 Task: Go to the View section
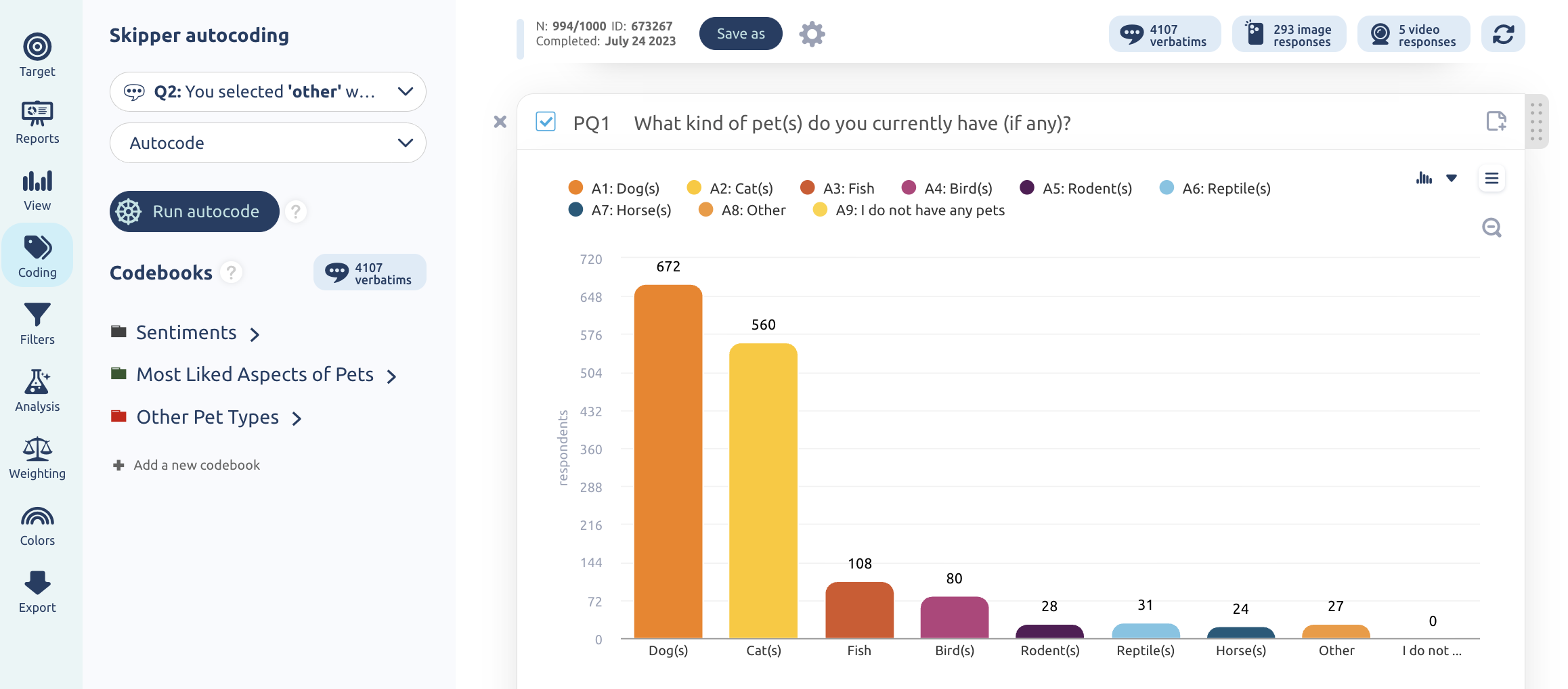point(37,190)
